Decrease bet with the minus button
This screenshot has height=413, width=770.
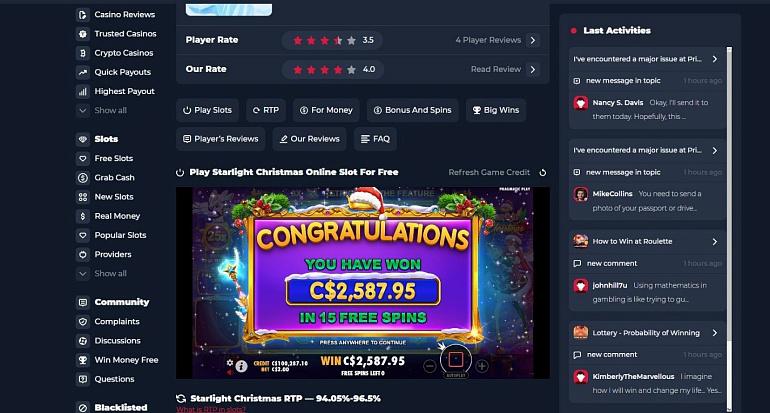430,366
